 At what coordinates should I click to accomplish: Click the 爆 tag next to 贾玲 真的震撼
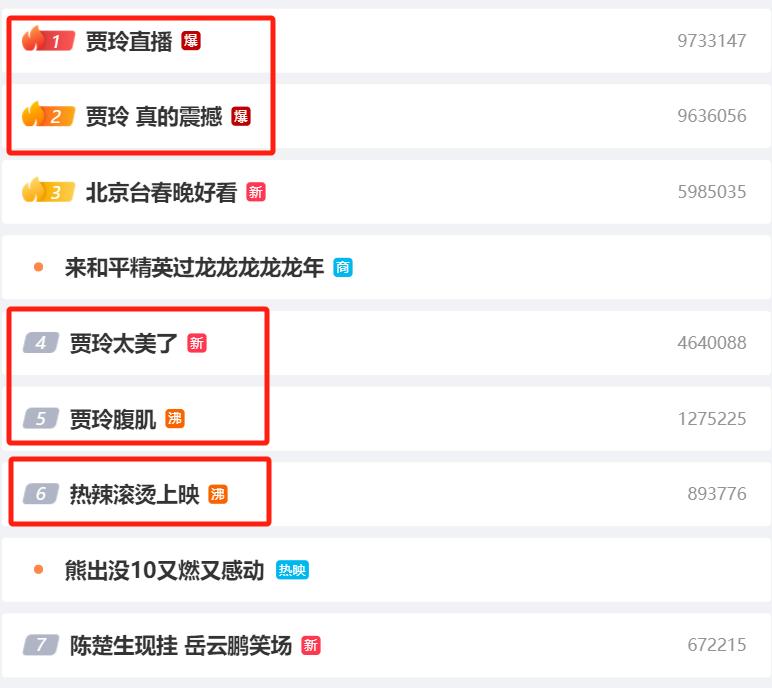tap(241, 116)
